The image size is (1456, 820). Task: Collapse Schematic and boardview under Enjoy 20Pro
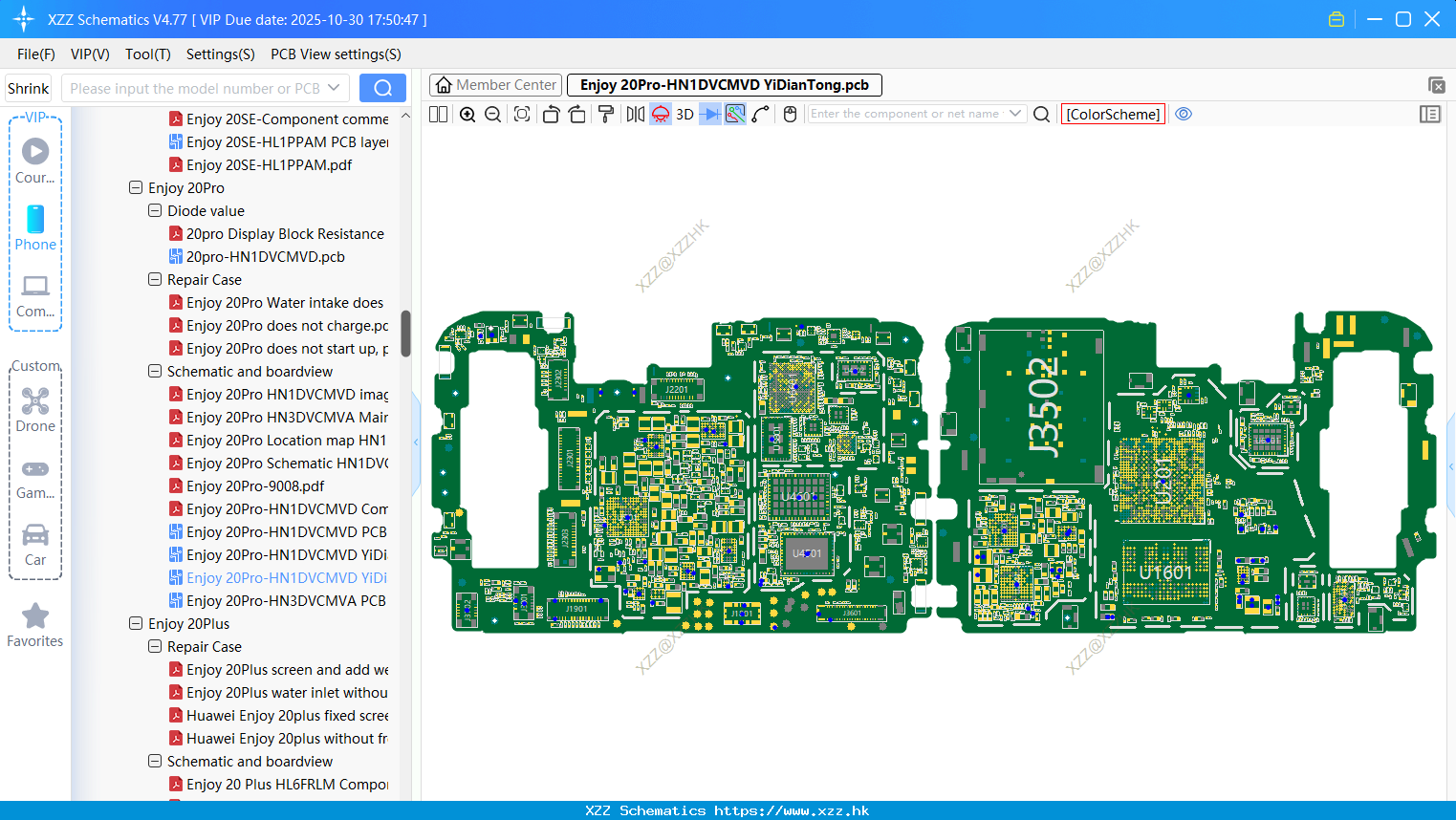click(155, 372)
